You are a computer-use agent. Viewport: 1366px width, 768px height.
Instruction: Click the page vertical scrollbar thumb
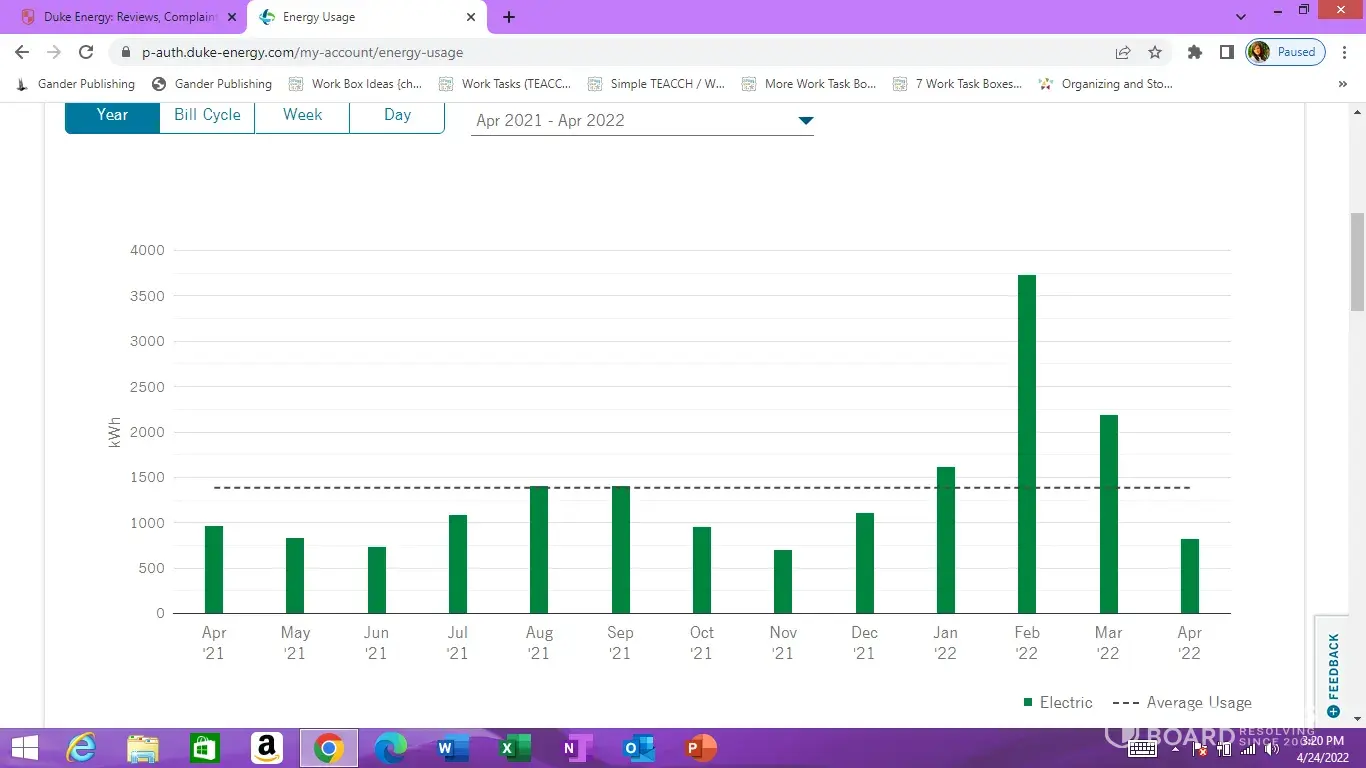pos(1357,260)
